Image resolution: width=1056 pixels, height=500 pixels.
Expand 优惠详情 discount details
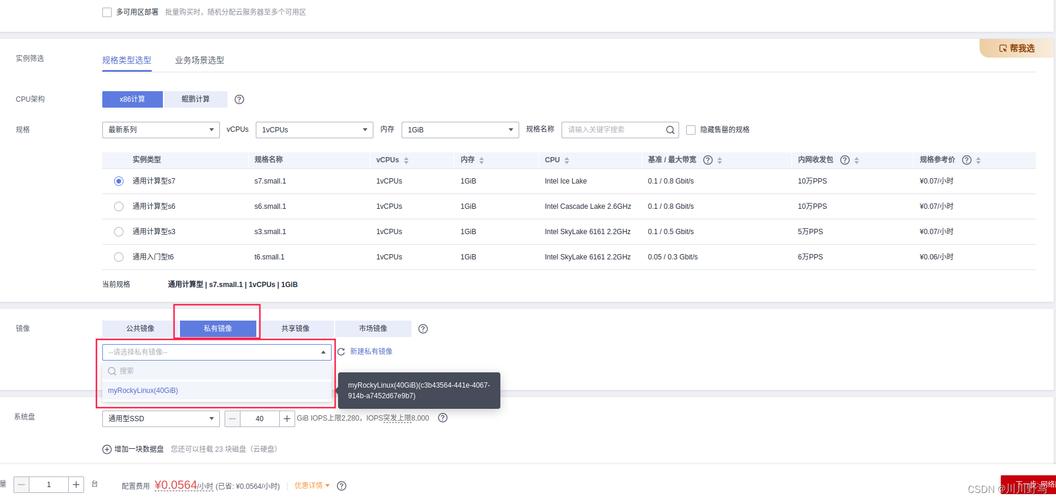(x=312, y=486)
